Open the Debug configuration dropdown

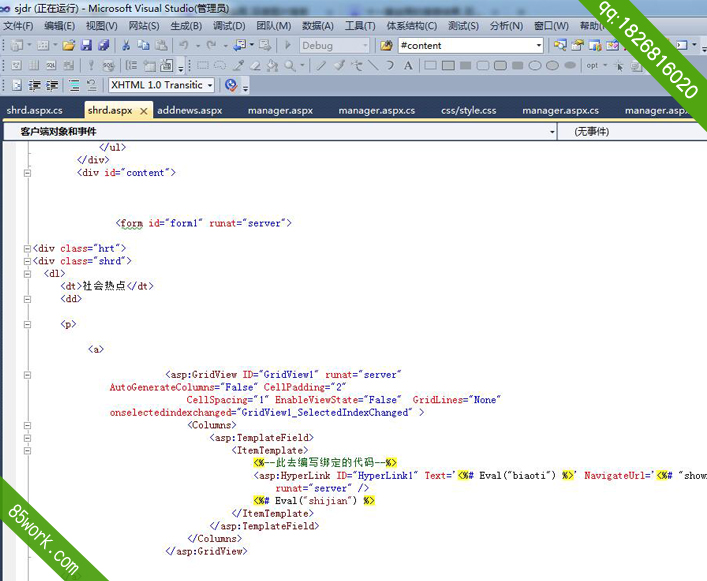coord(365,45)
